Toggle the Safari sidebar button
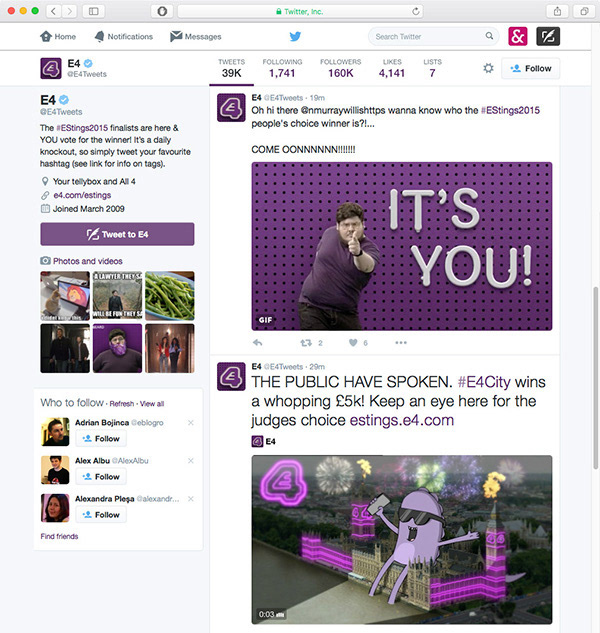This screenshot has width=600, height=633. point(94,11)
